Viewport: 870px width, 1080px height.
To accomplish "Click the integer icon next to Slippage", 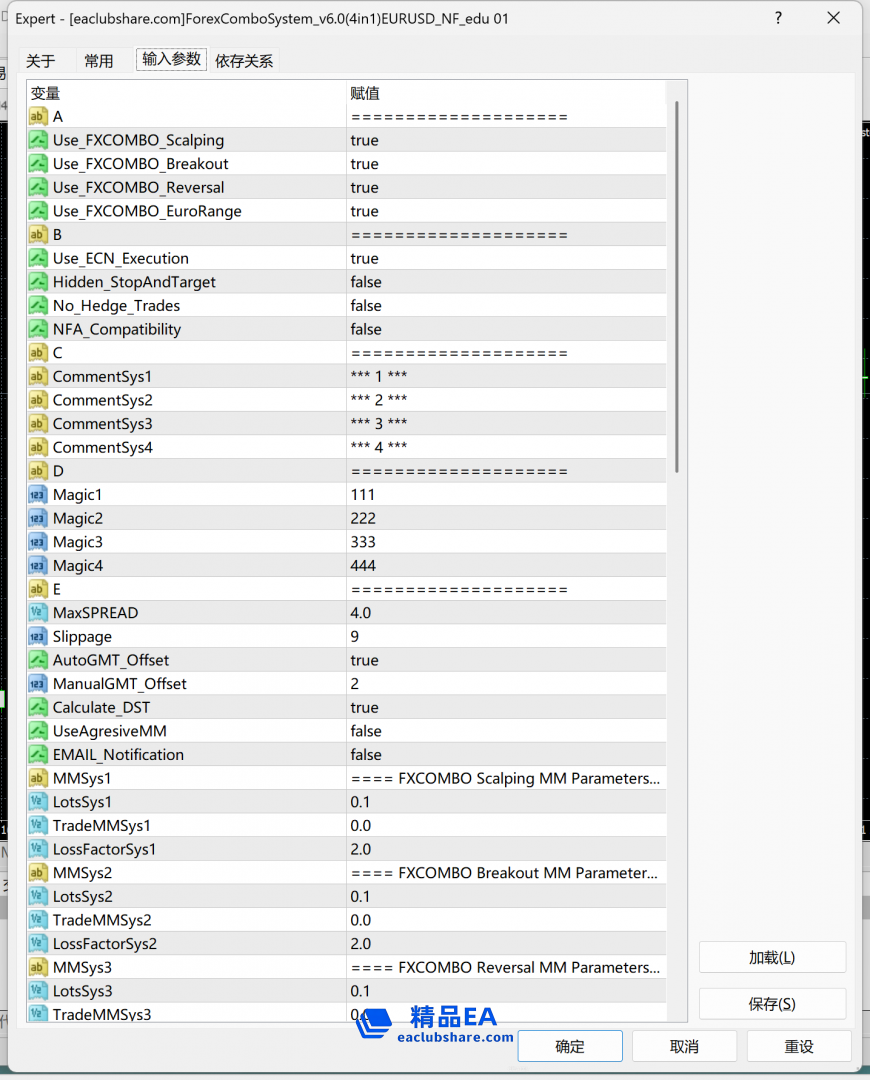I will coord(38,637).
